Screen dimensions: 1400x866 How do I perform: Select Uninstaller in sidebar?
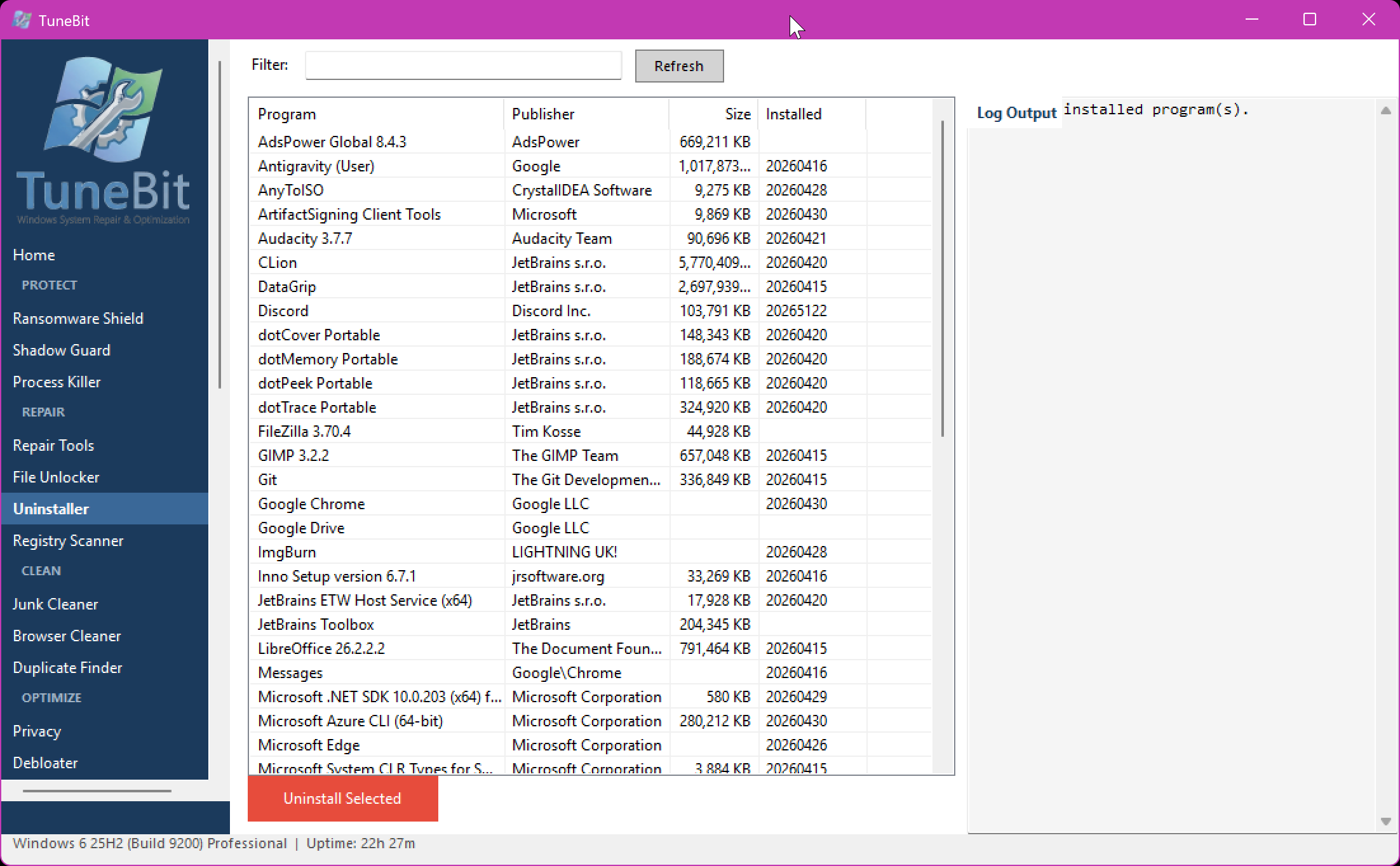click(105, 509)
